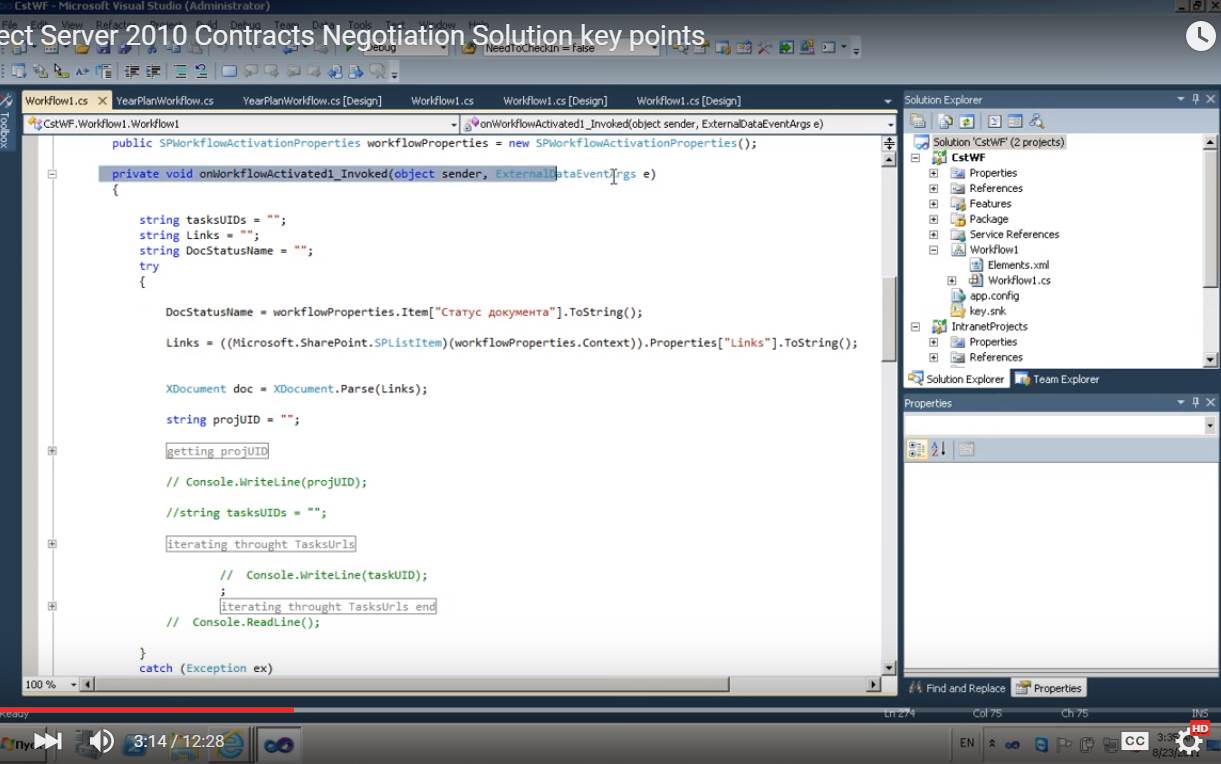The height and width of the screenshot is (764, 1221).
Task: Open the Toolbox side tab
Action: tap(5, 122)
